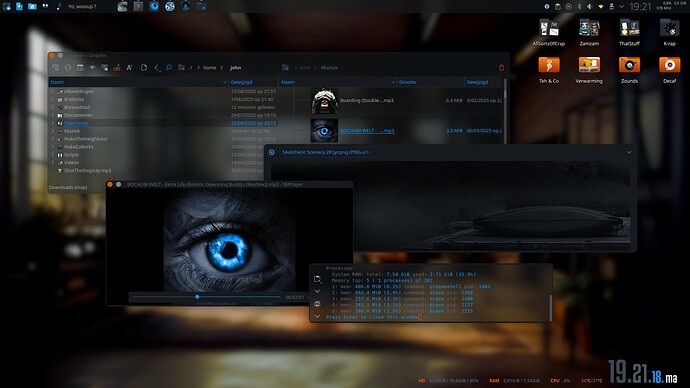
Task: Open AllSortsOfCrap desktop folder
Action: (549, 33)
